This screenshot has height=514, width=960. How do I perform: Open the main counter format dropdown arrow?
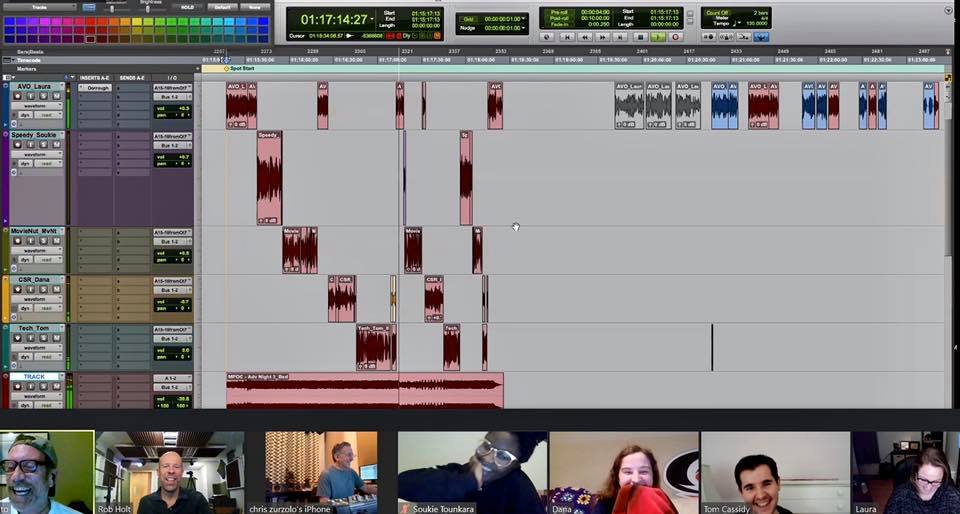372,20
